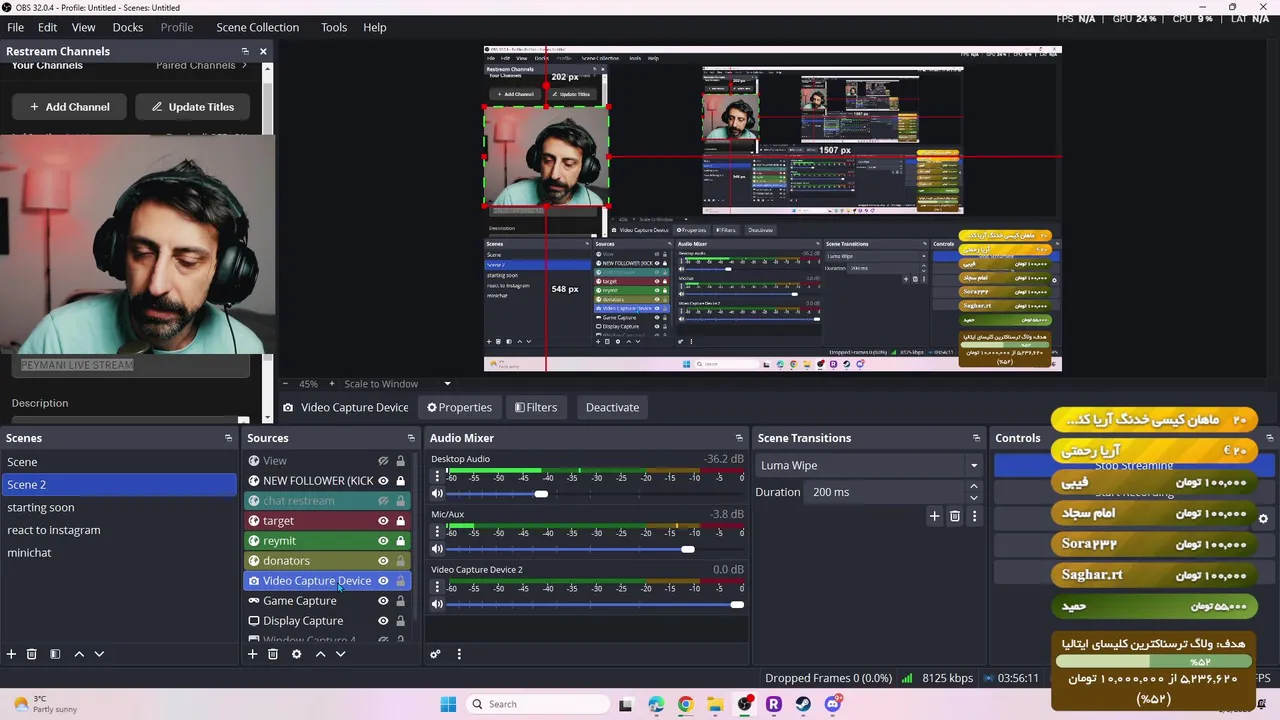Open Desktop Audio three-dot options
Image resolution: width=1280 pixels, height=720 pixels.
(437, 477)
